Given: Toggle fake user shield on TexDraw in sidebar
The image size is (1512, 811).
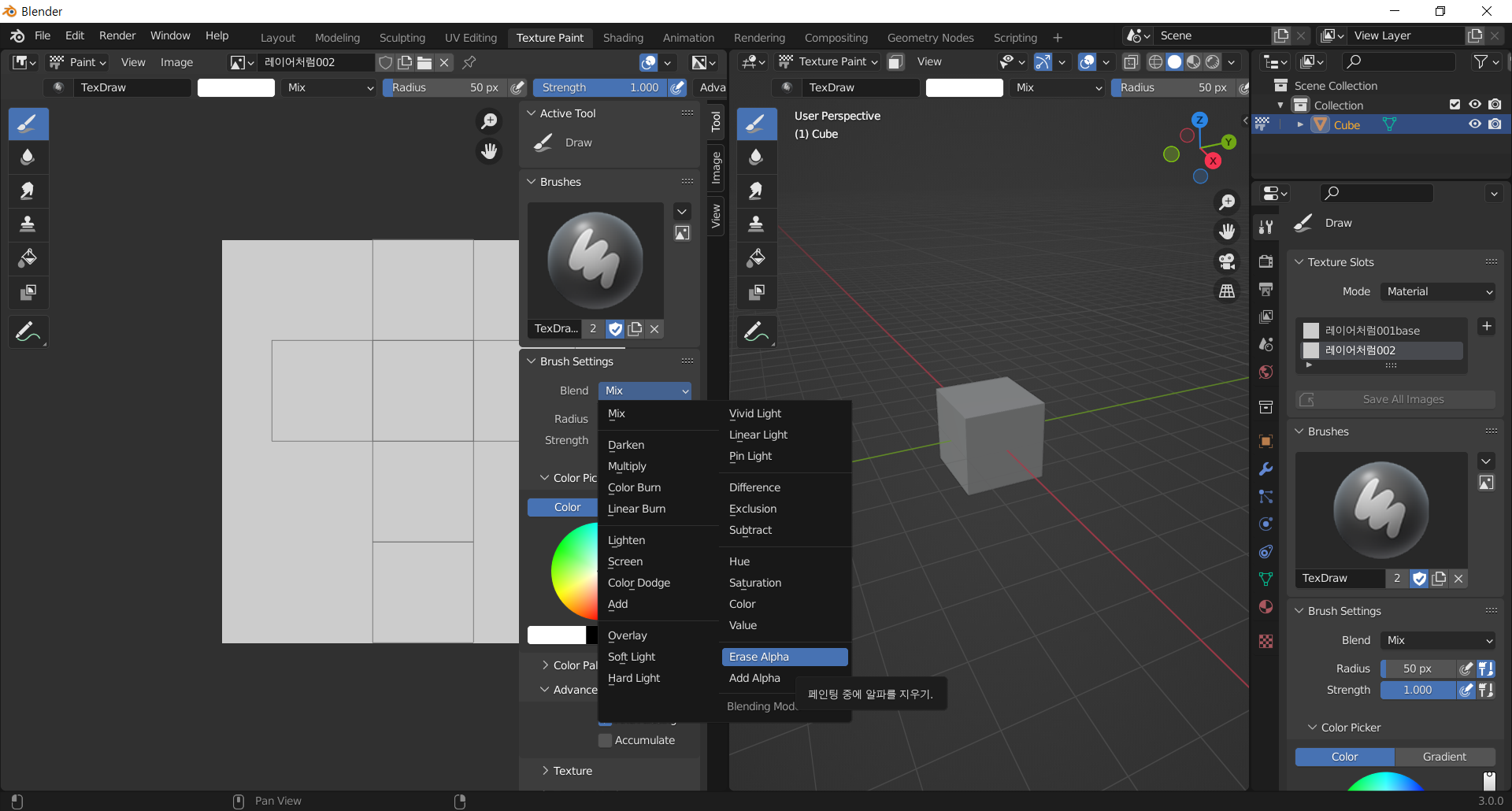Looking at the screenshot, I should tap(616, 328).
